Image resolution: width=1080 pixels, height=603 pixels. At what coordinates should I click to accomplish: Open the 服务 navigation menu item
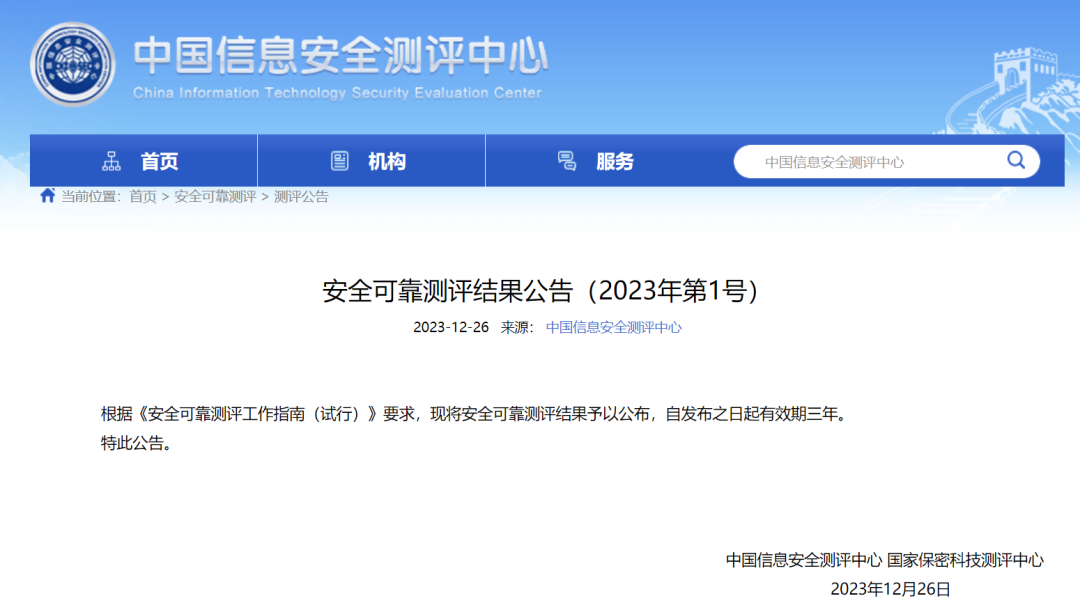coord(599,161)
